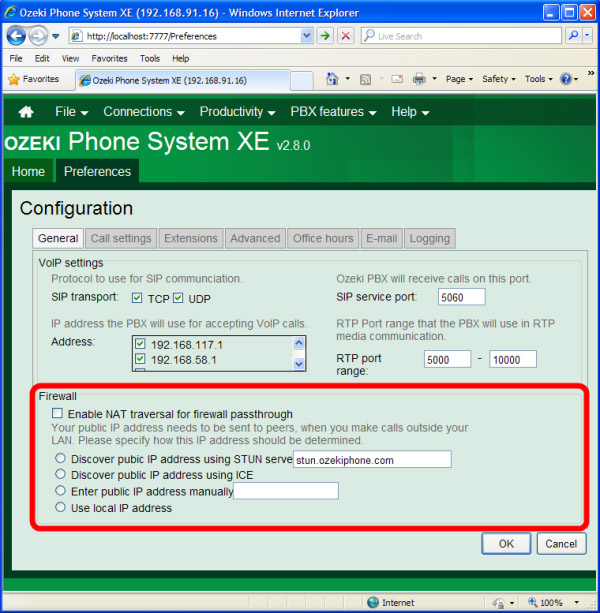Click the red Stop loading icon
Screen dimensions: 600x613
coord(346,36)
